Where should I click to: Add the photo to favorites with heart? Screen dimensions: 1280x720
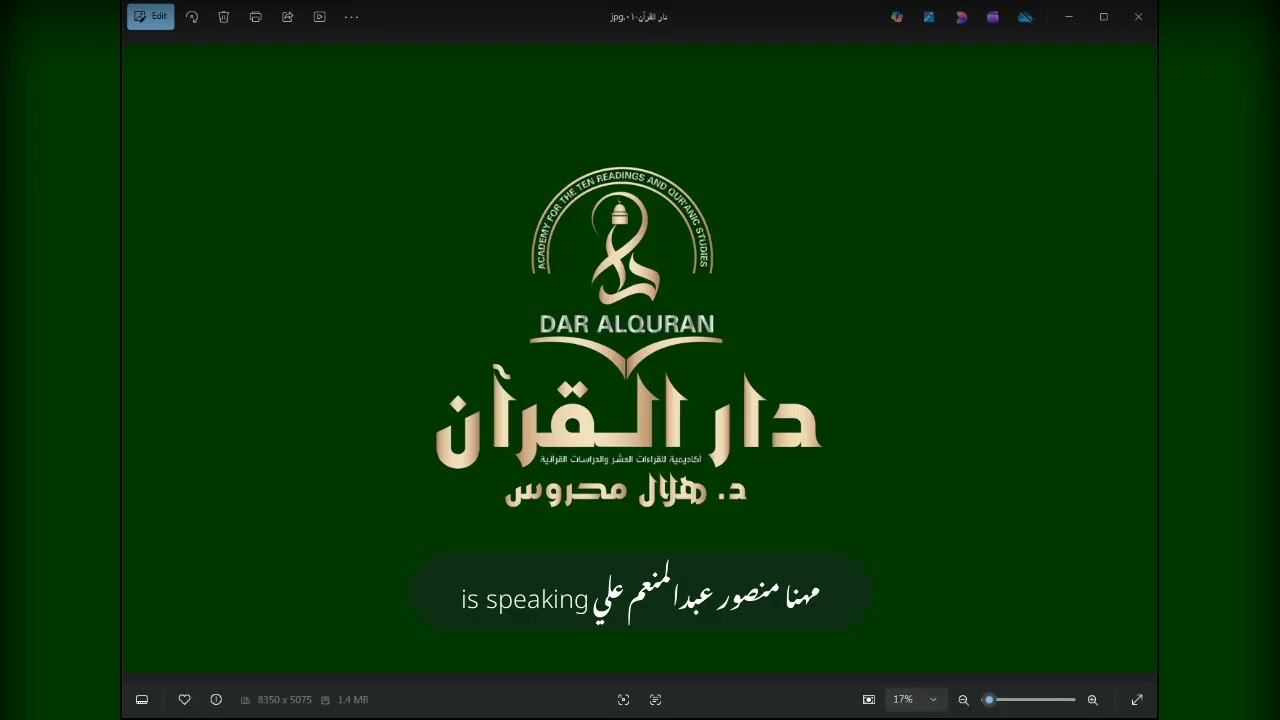(185, 700)
